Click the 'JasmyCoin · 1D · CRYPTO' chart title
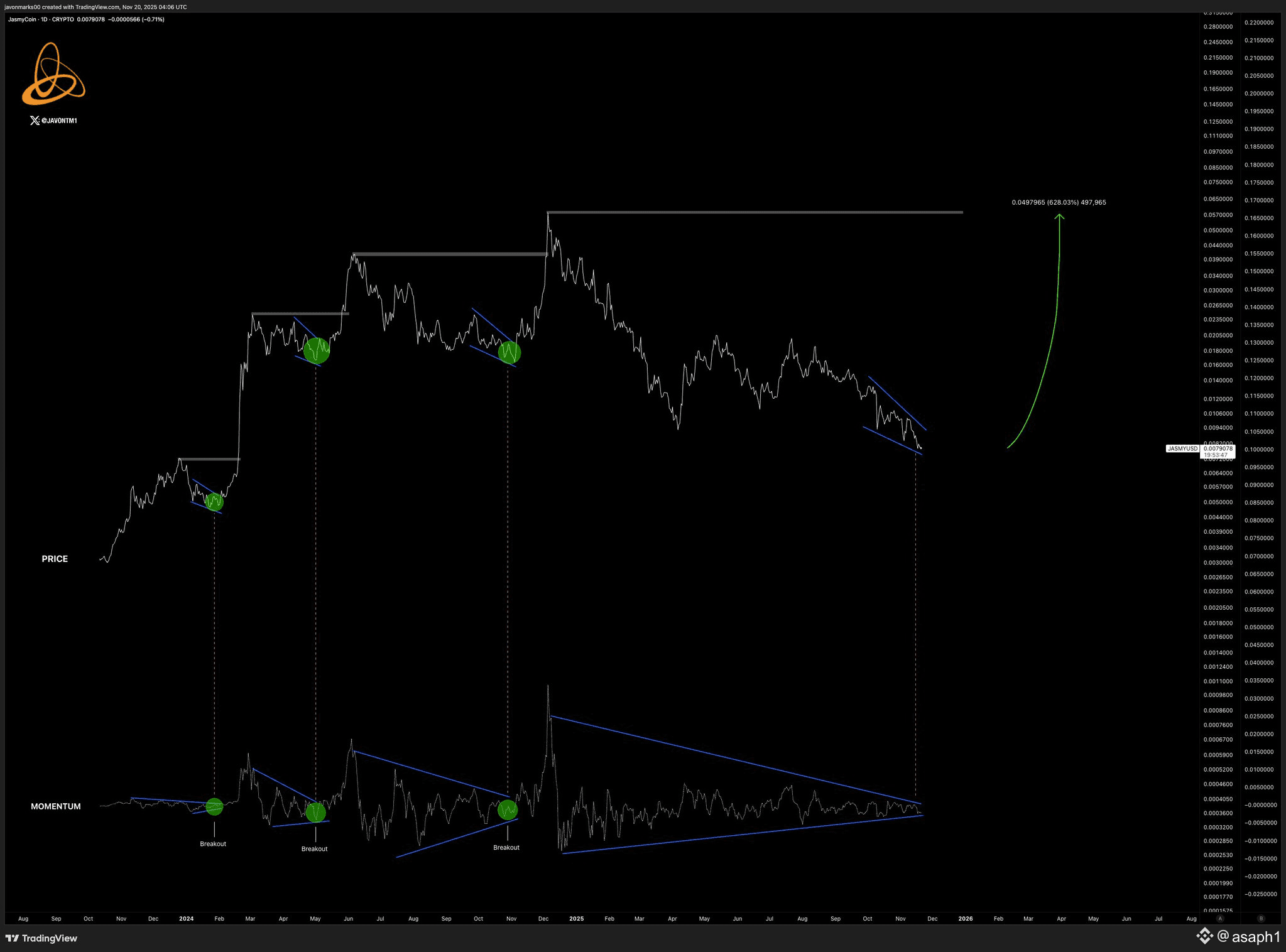 41,19
